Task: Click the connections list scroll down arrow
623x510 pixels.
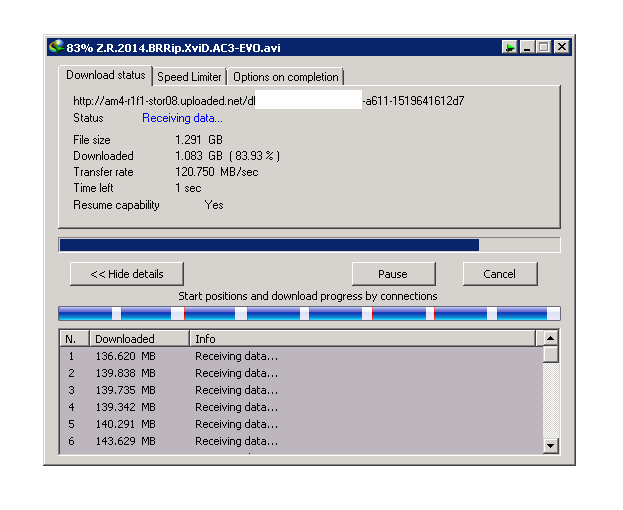Action: (x=551, y=446)
